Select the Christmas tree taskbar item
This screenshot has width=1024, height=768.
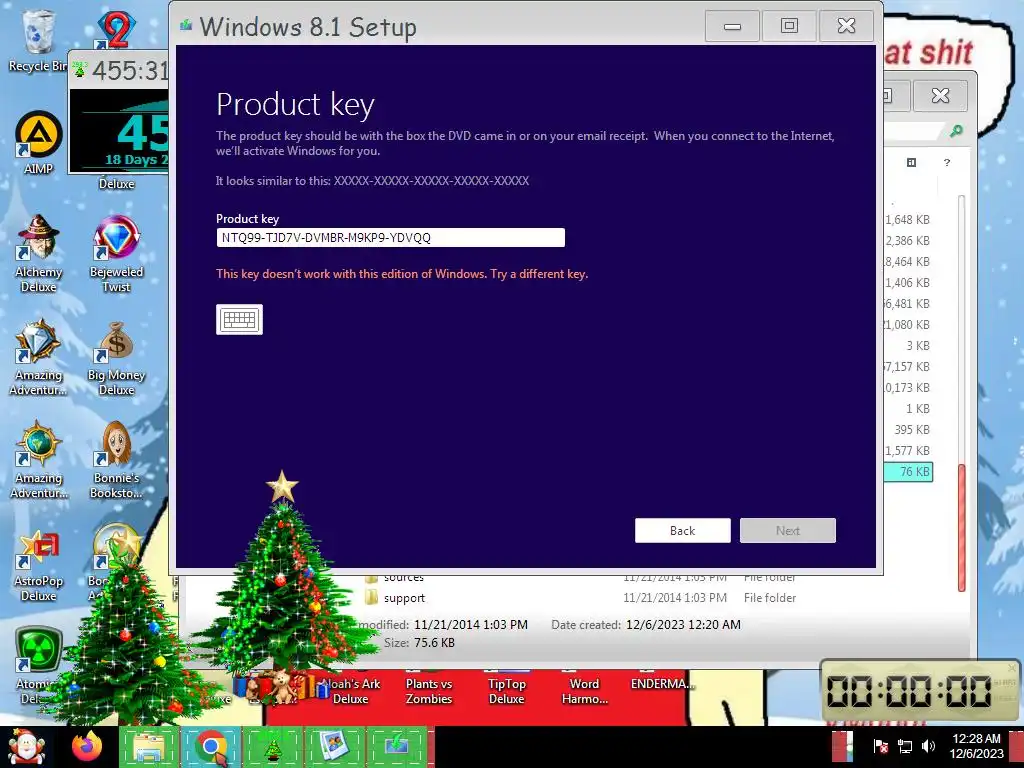tap(273, 747)
